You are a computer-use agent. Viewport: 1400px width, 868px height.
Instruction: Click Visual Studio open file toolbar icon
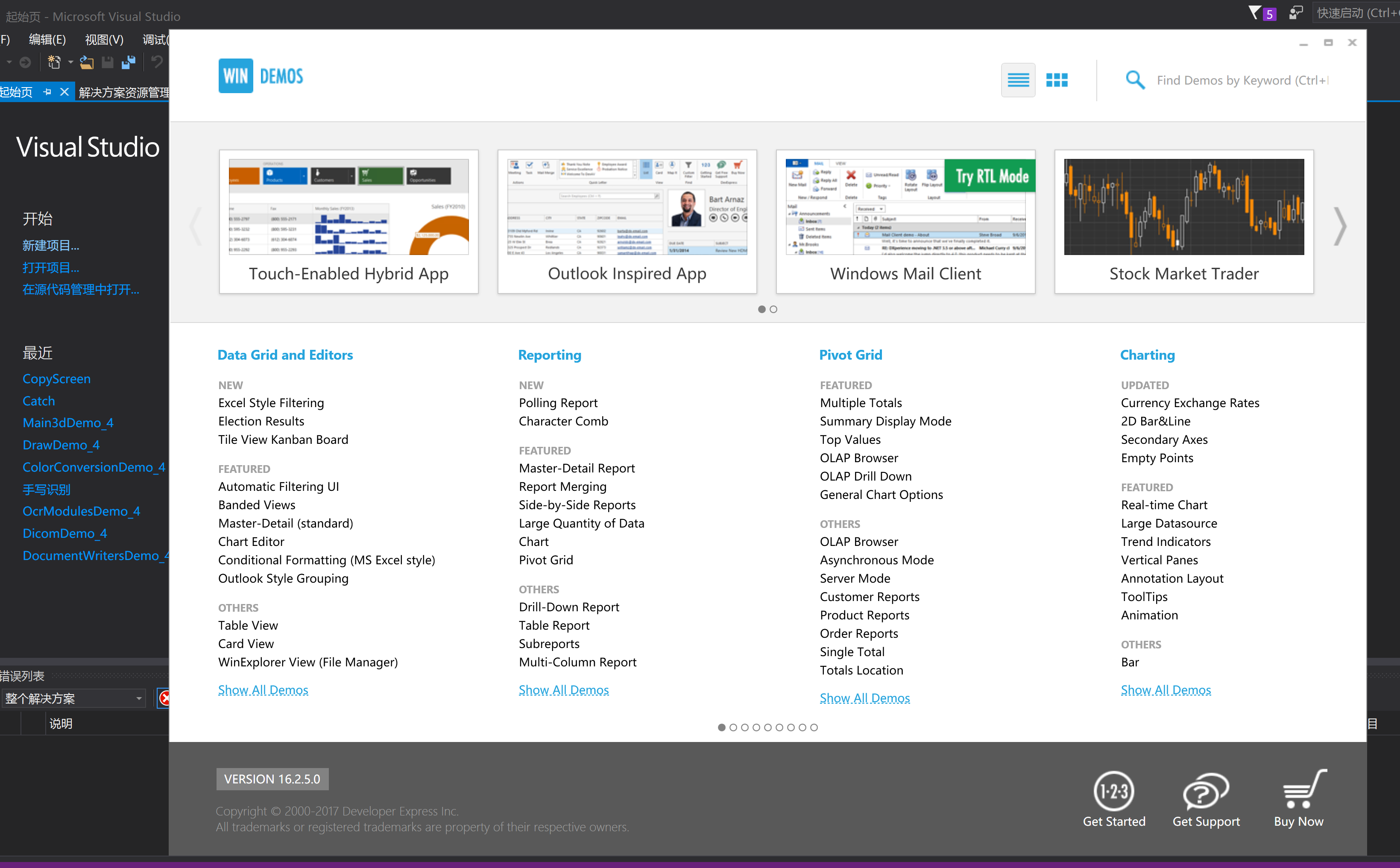(87, 62)
